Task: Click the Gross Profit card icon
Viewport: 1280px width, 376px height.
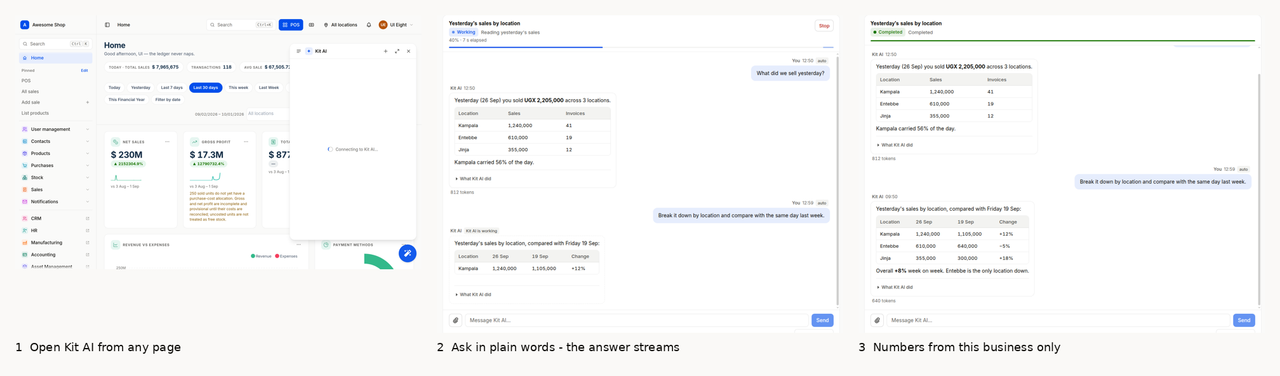Action: click(194, 141)
